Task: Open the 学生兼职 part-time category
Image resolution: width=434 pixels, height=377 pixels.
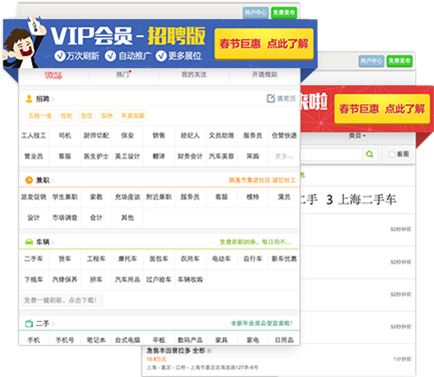Action: coord(65,197)
